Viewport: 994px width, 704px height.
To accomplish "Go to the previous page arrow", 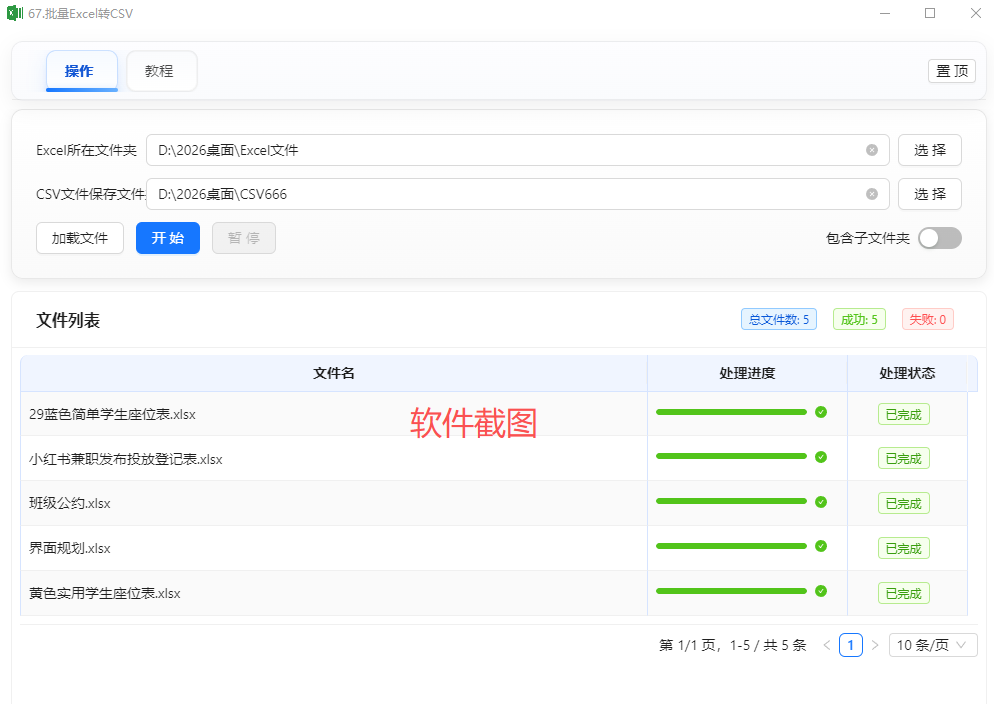I will click(827, 645).
